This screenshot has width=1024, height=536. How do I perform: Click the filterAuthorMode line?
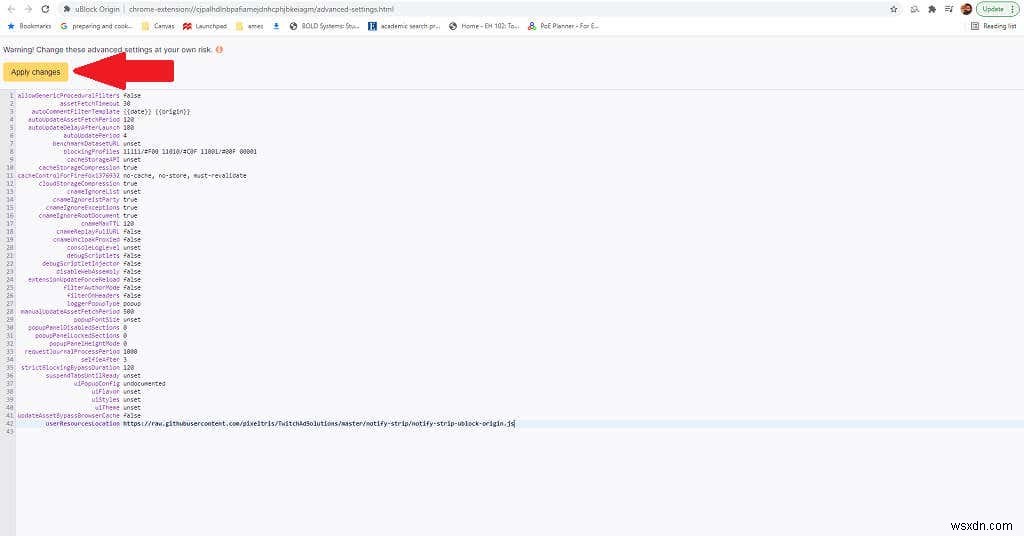102,288
